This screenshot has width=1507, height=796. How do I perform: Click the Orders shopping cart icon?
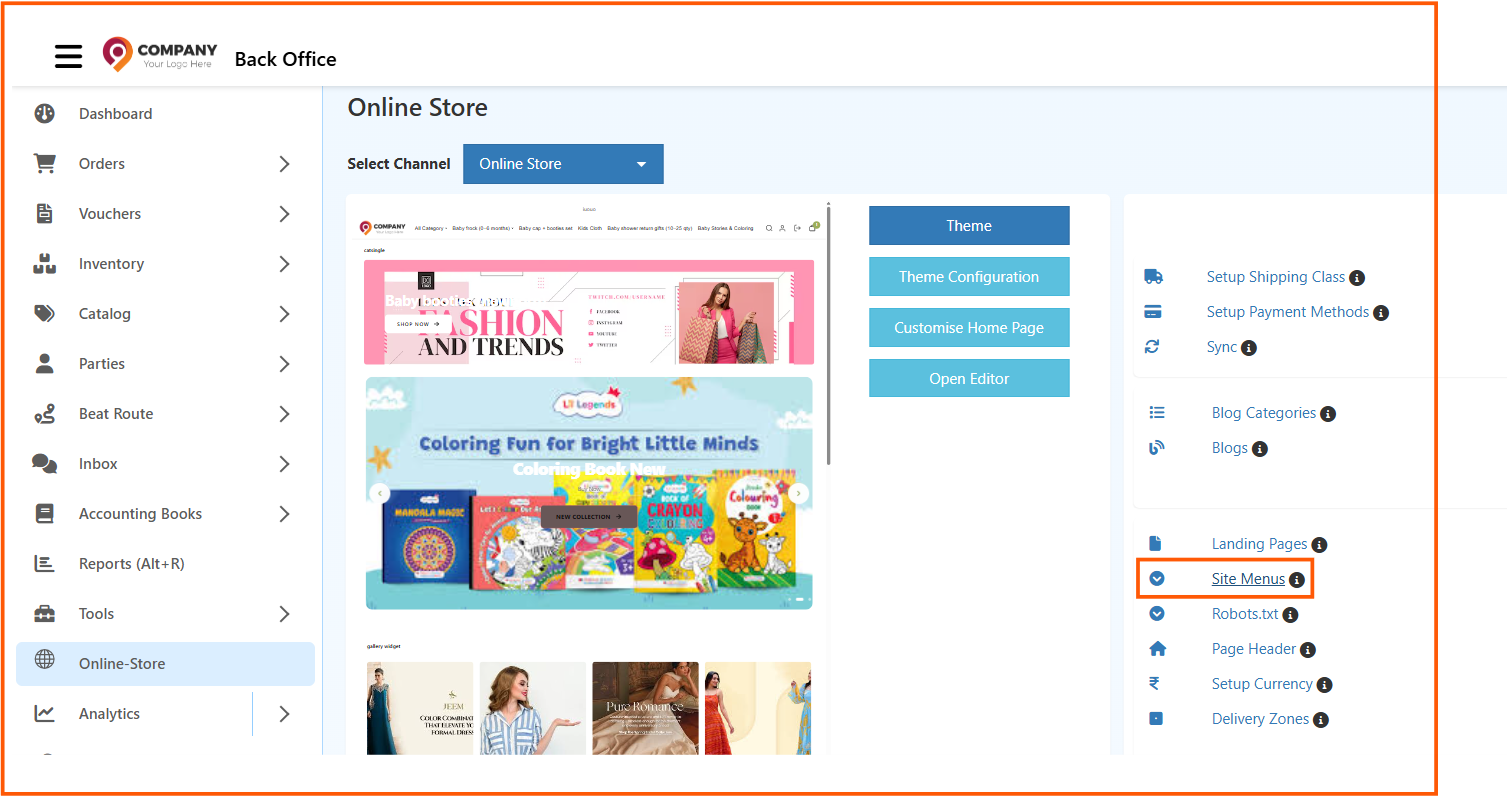[44, 163]
